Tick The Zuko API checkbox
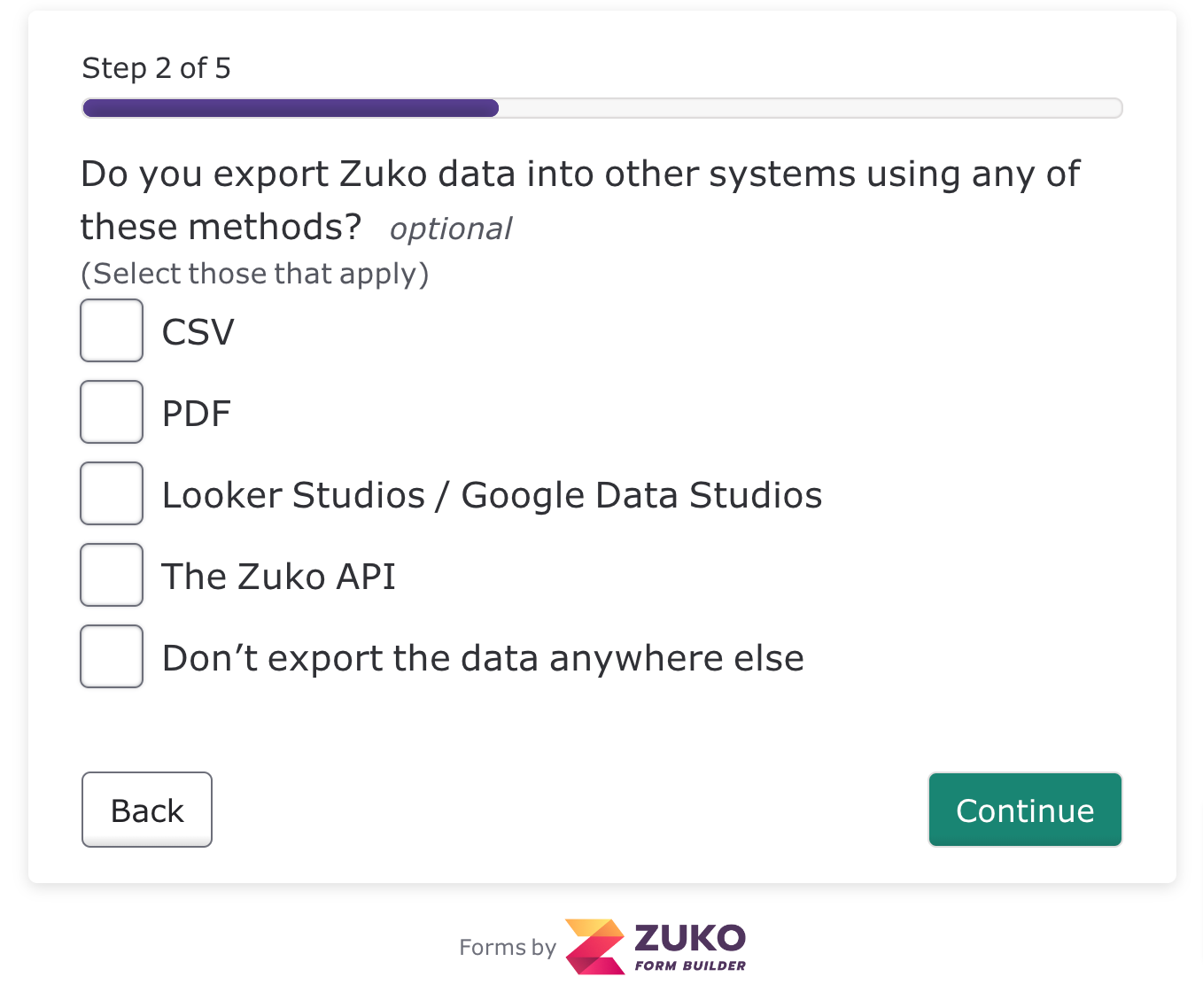 click(x=111, y=574)
